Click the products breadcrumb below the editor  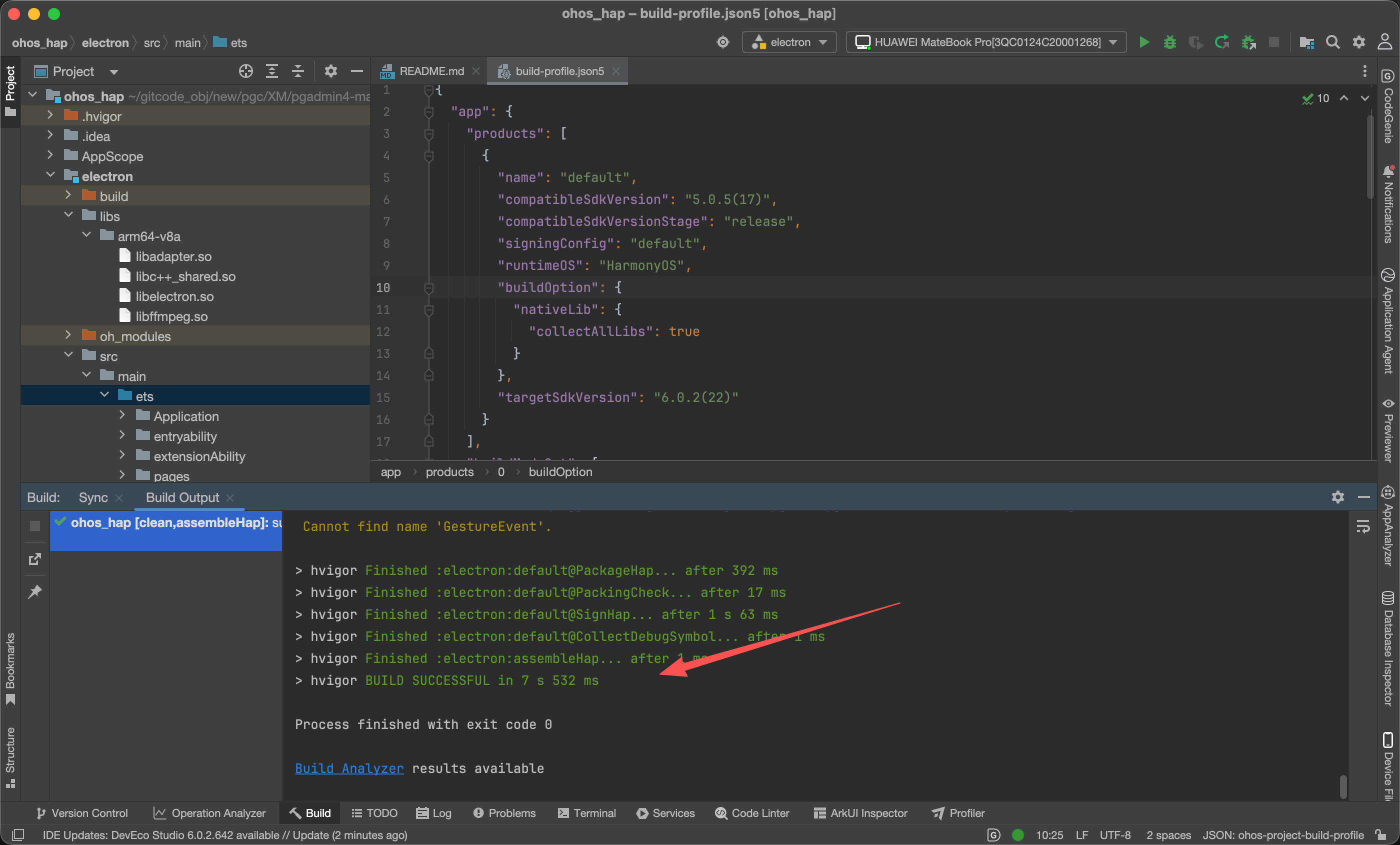(449, 471)
